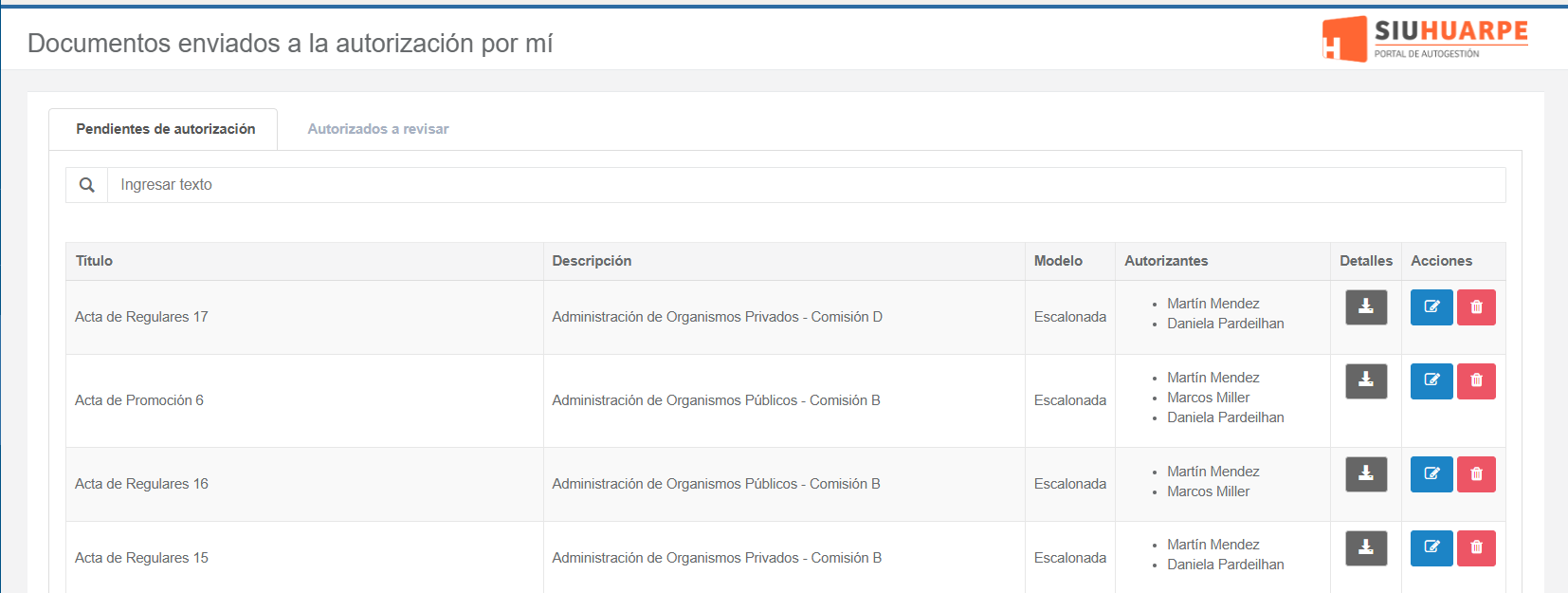Delete the Acta de Promoción 6 document
The height and width of the screenshot is (593, 1568).
tap(1476, 381)
